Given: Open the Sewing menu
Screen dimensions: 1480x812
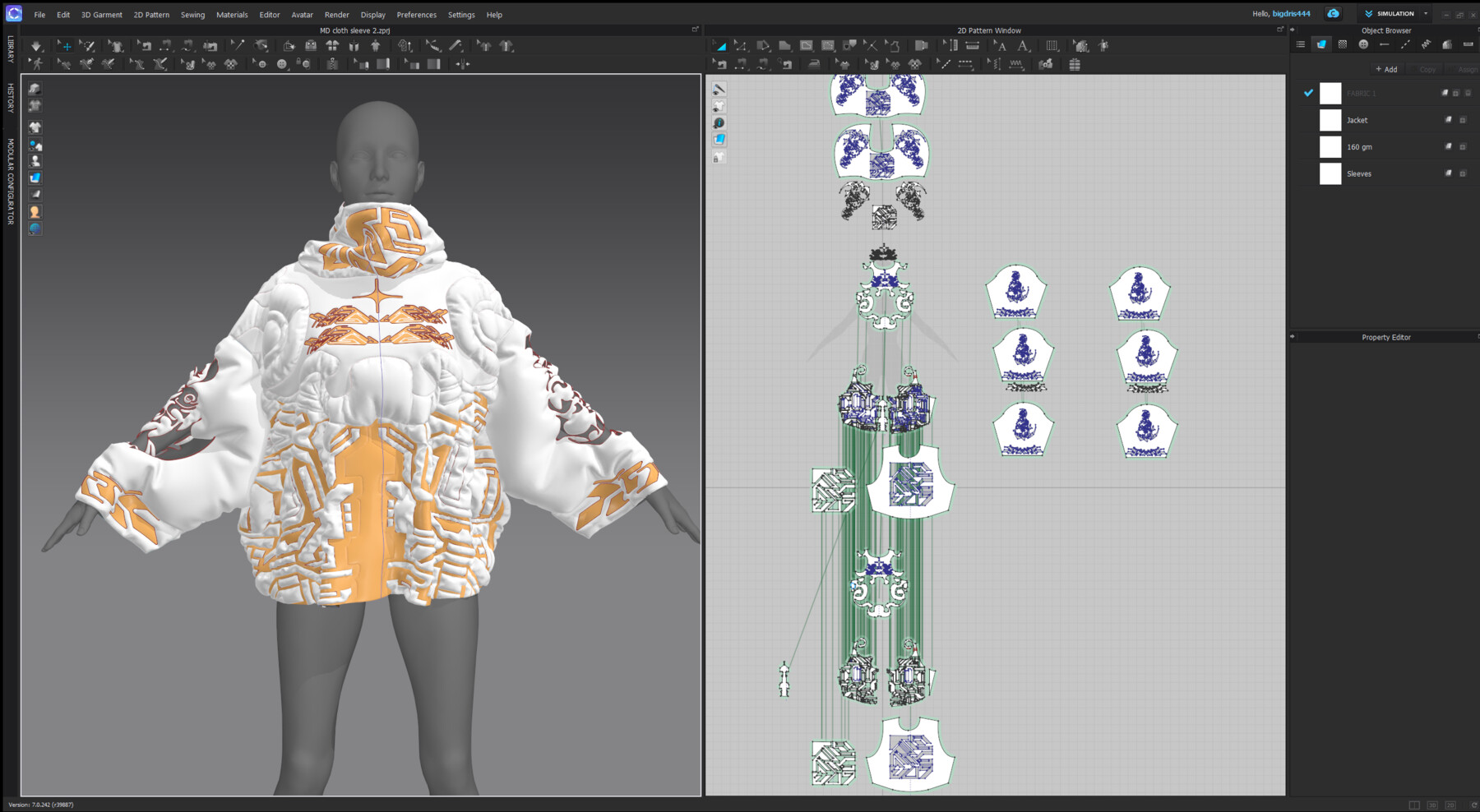Looking at the screenshot, I should click(192, 15).
